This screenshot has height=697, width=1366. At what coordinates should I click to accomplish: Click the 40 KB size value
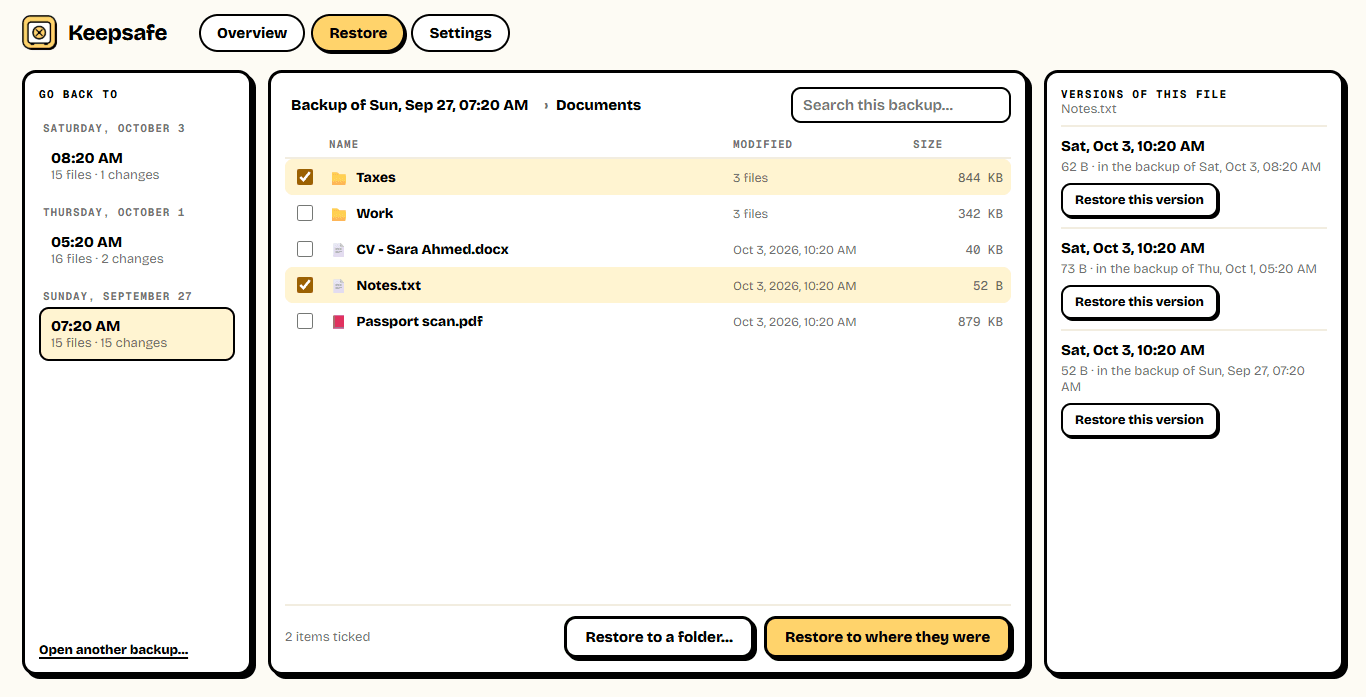(x=984, y=250)
